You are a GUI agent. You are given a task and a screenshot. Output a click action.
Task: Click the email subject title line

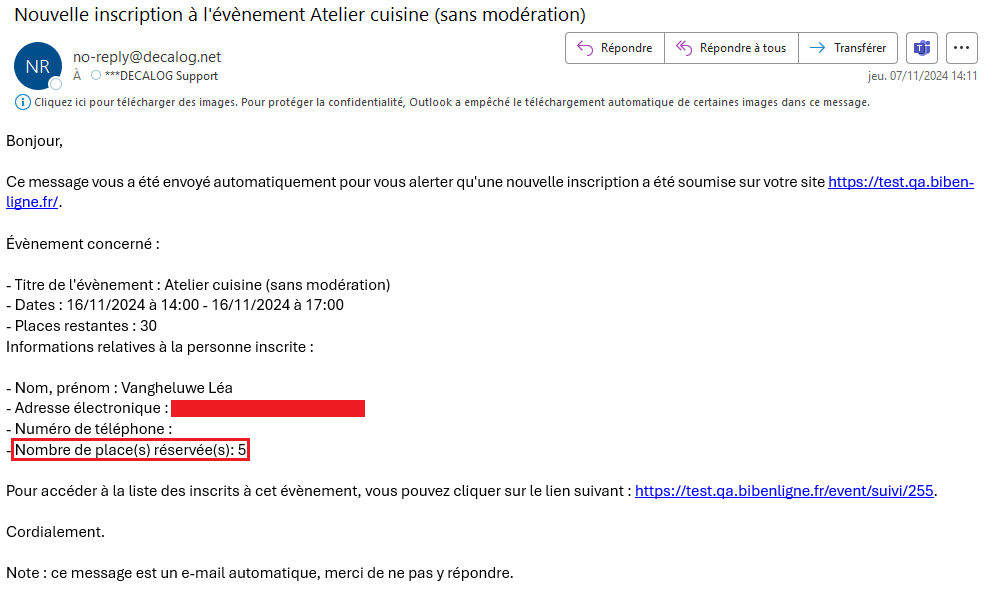tap(300, 15)
